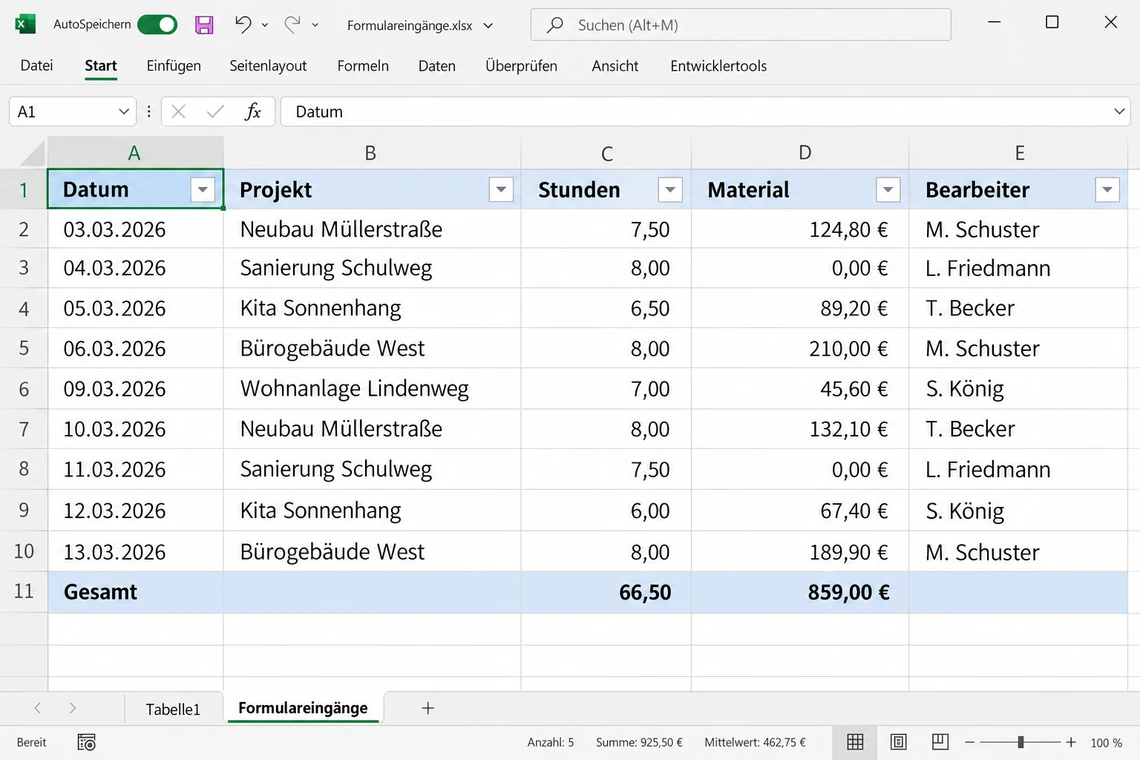Open the Einfügen ribbon tab
This screenshot has height=760, width=1140.
coord(173,65)
